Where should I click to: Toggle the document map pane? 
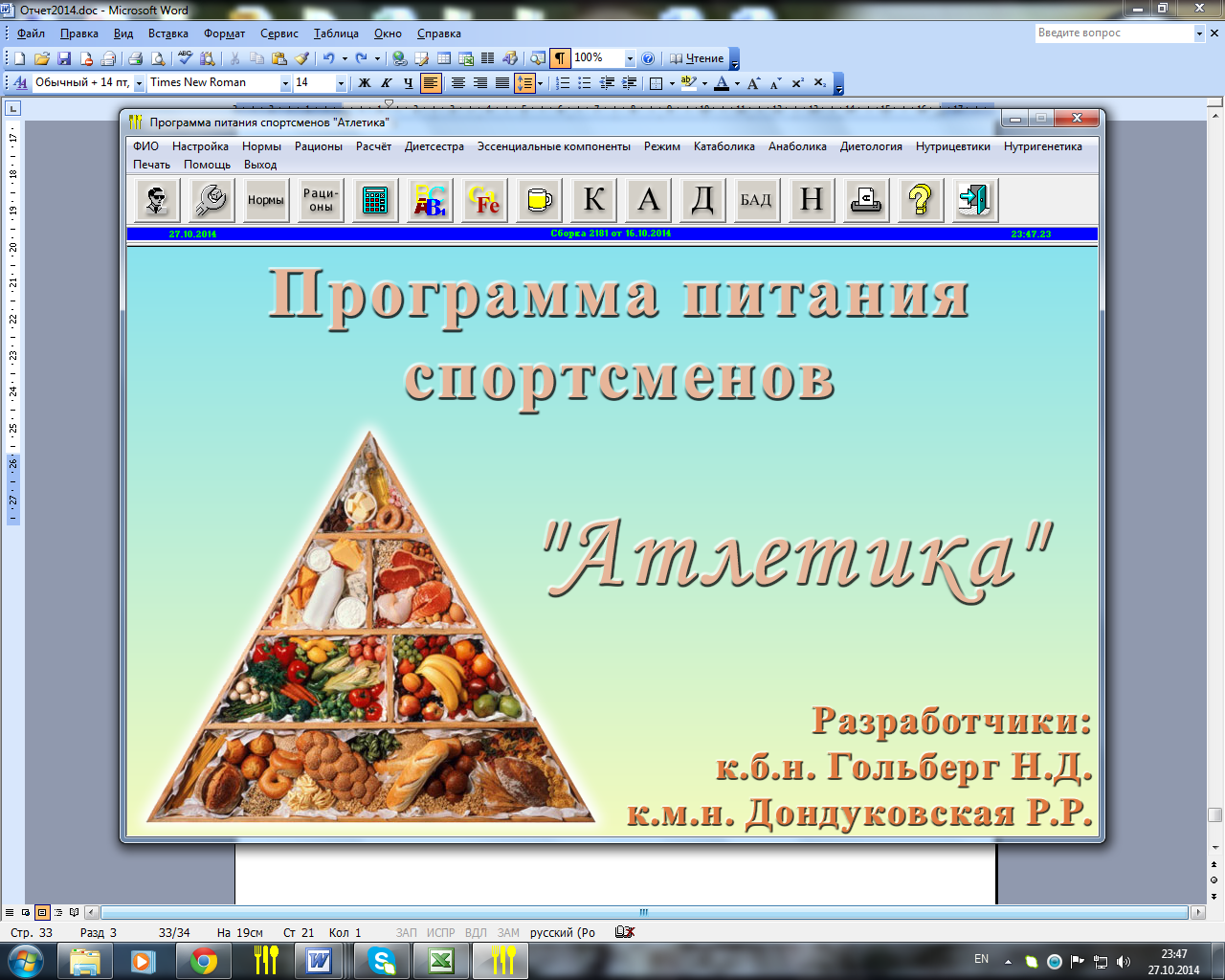538,58
